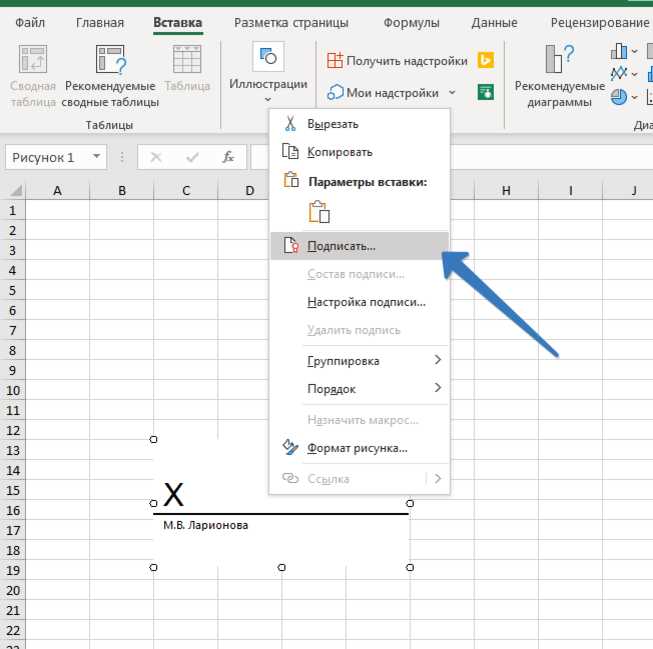
Task: Click the greyed Сводная таблица icon
Action: click(x=33, y=60)
